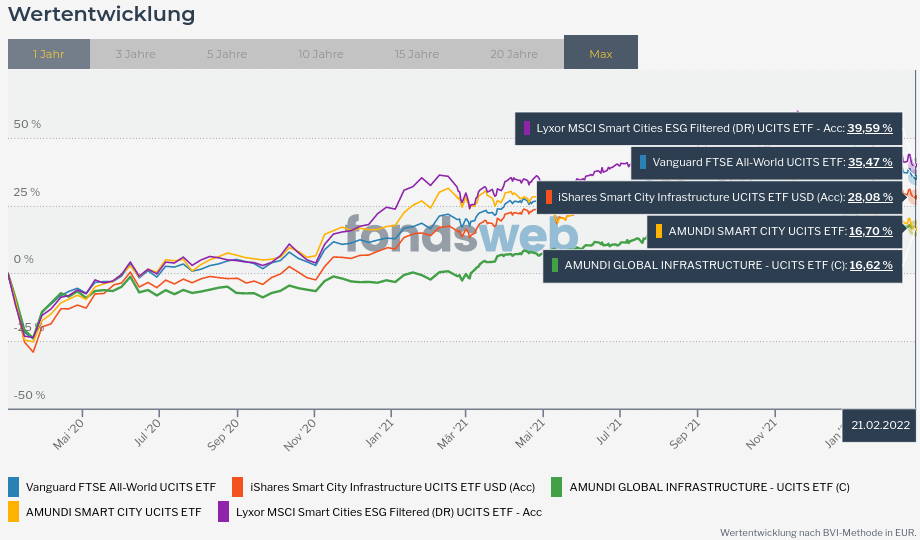Click iShares tooltip value 28,08 %
The height and width of the screenshot is (540, 920).
[870, 197]
